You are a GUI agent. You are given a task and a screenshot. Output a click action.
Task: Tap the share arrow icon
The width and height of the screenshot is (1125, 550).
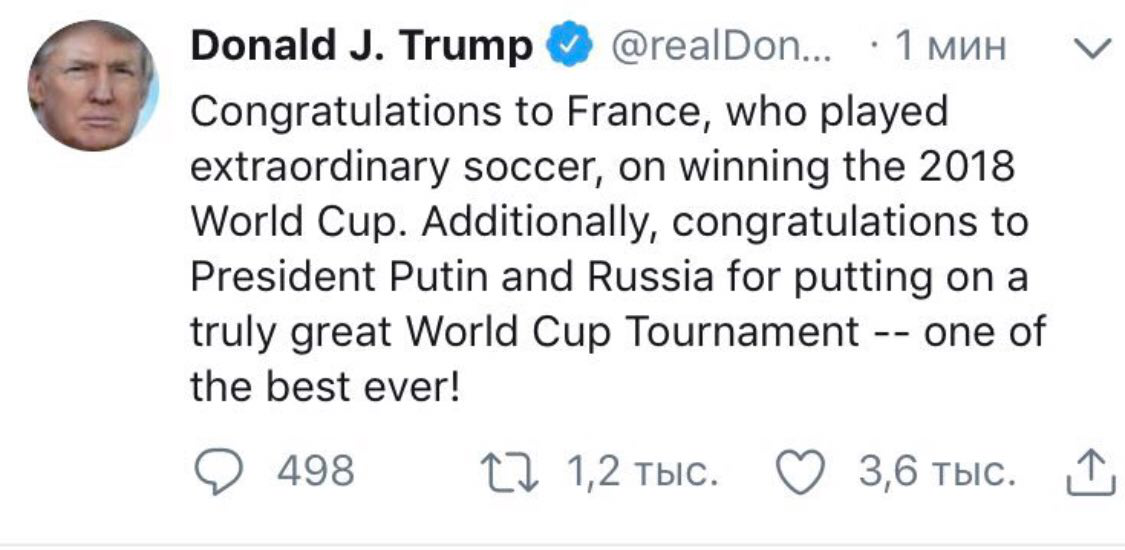(1089, 471)
